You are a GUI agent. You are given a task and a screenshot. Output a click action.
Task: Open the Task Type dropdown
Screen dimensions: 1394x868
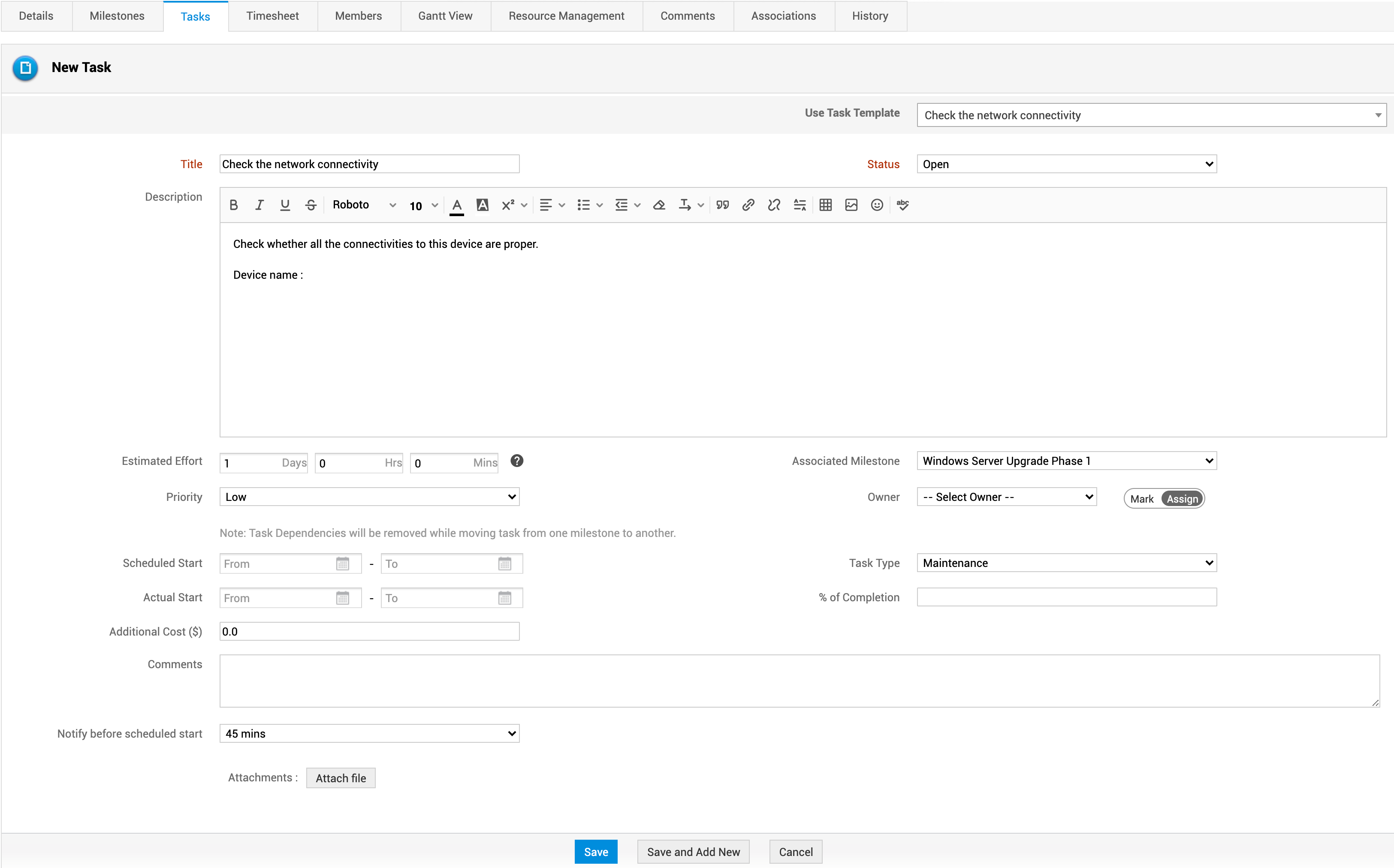tap(1066, 563)
